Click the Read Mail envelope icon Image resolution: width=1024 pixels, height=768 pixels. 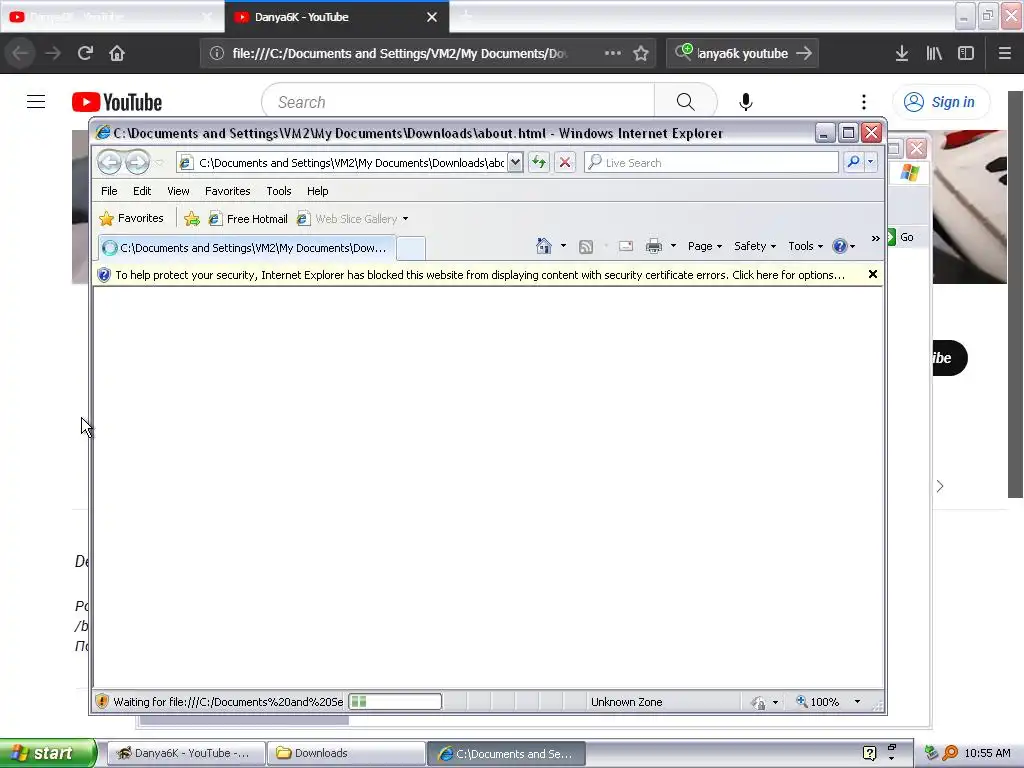[x=626, y=246]
